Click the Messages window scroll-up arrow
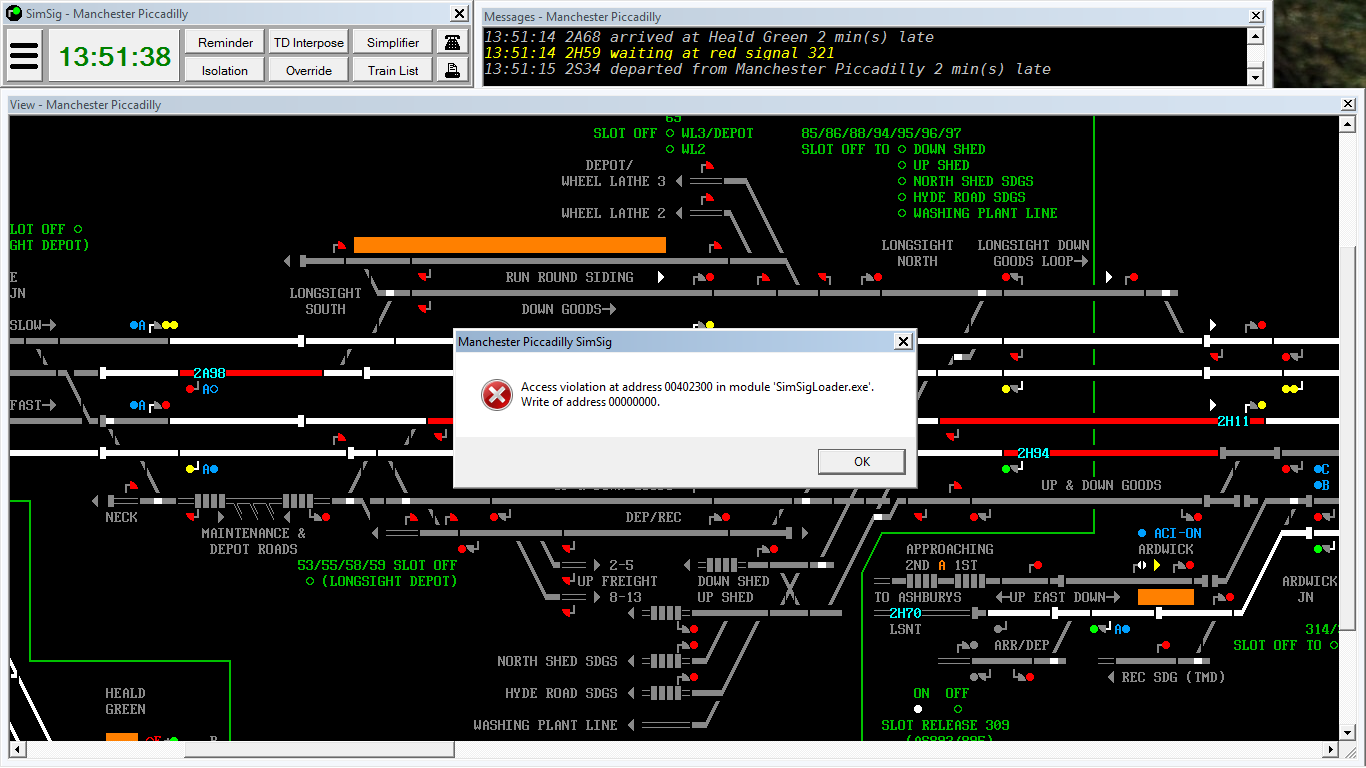The height and width of the screenshot is (768, 1366). coord(1255,36)
